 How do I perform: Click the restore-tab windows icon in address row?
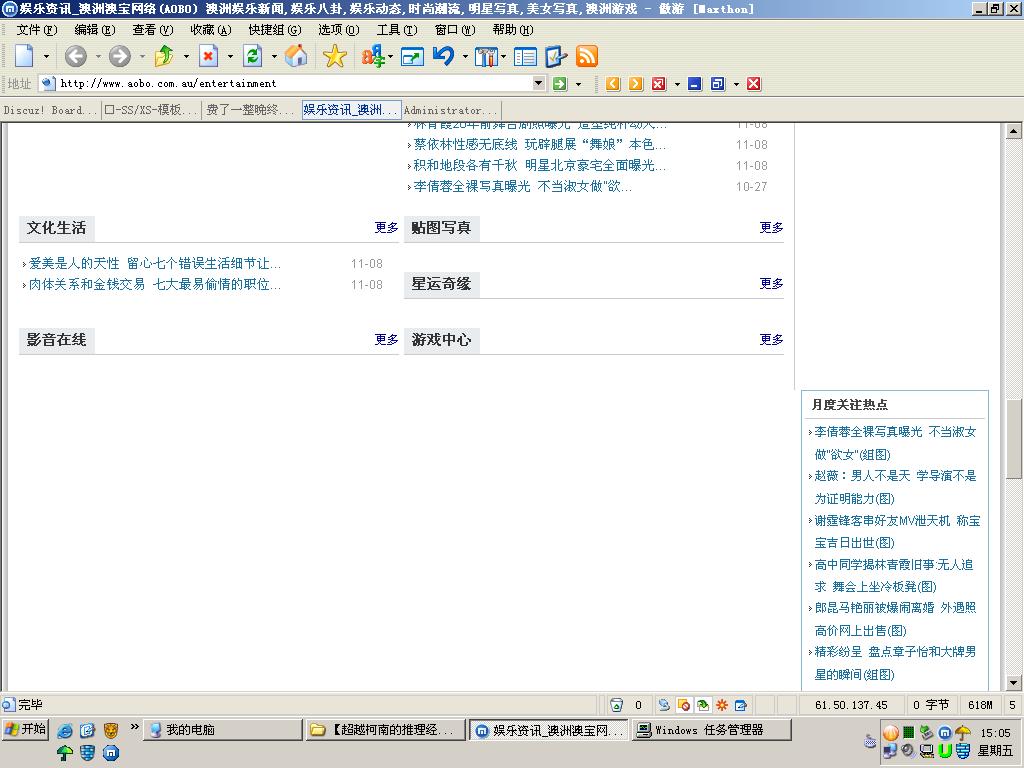(x=718, y=84)
